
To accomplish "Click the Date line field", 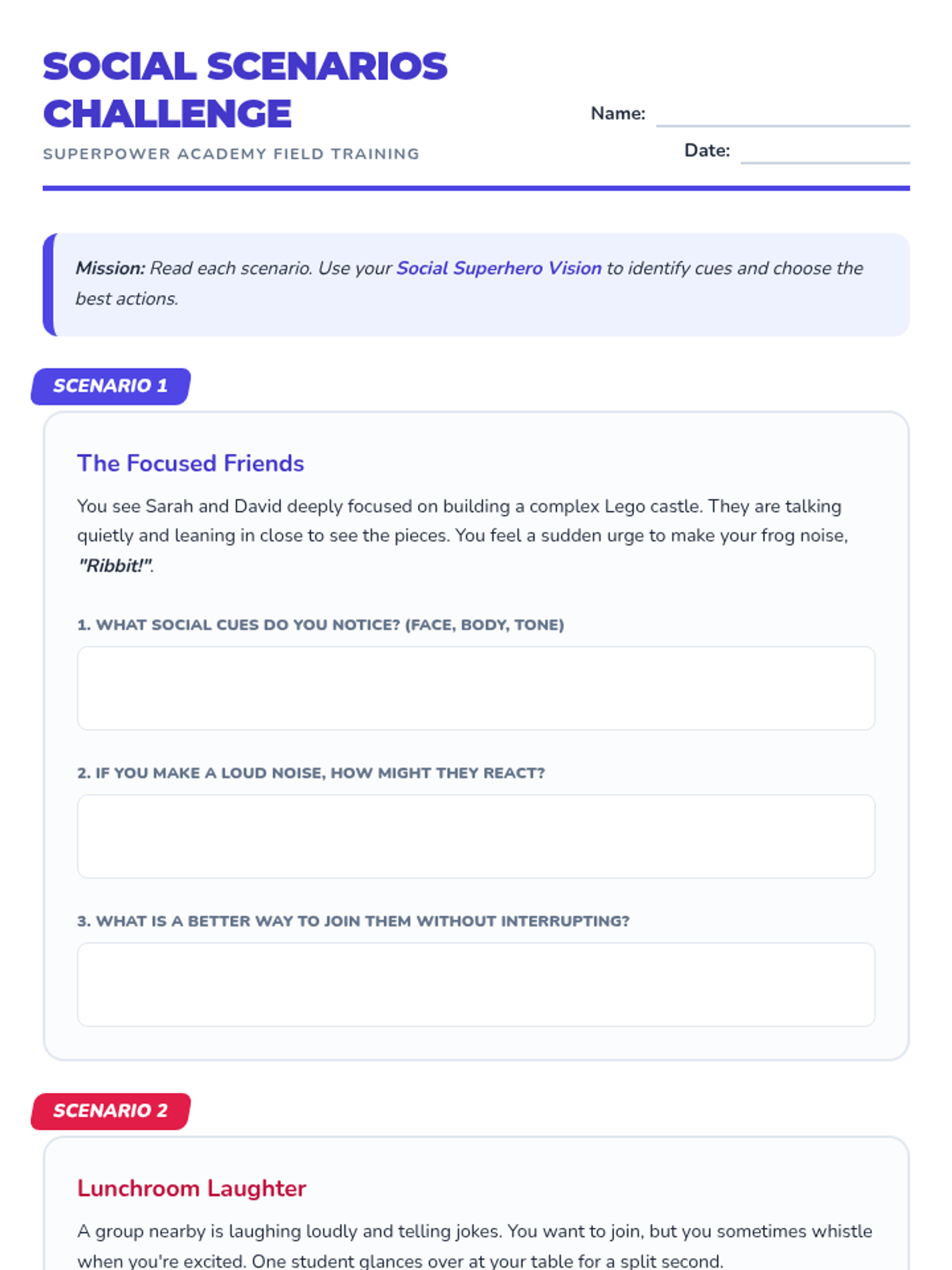I will click(x=825, y=151).
